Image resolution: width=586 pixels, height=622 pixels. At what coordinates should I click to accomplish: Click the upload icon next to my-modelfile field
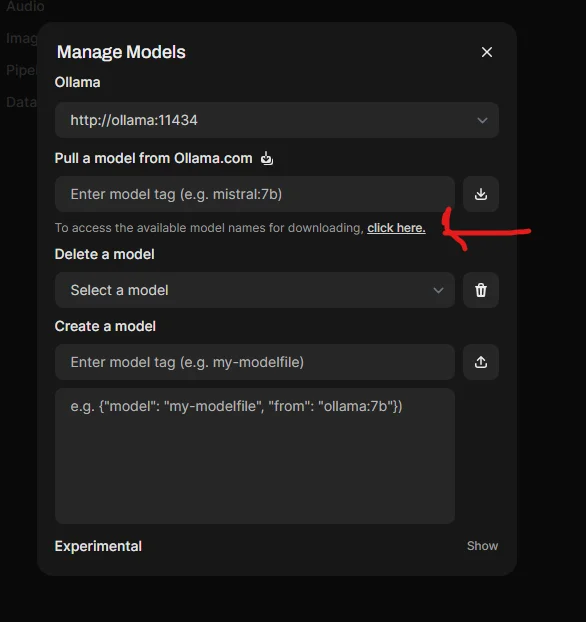click(480, 362)
